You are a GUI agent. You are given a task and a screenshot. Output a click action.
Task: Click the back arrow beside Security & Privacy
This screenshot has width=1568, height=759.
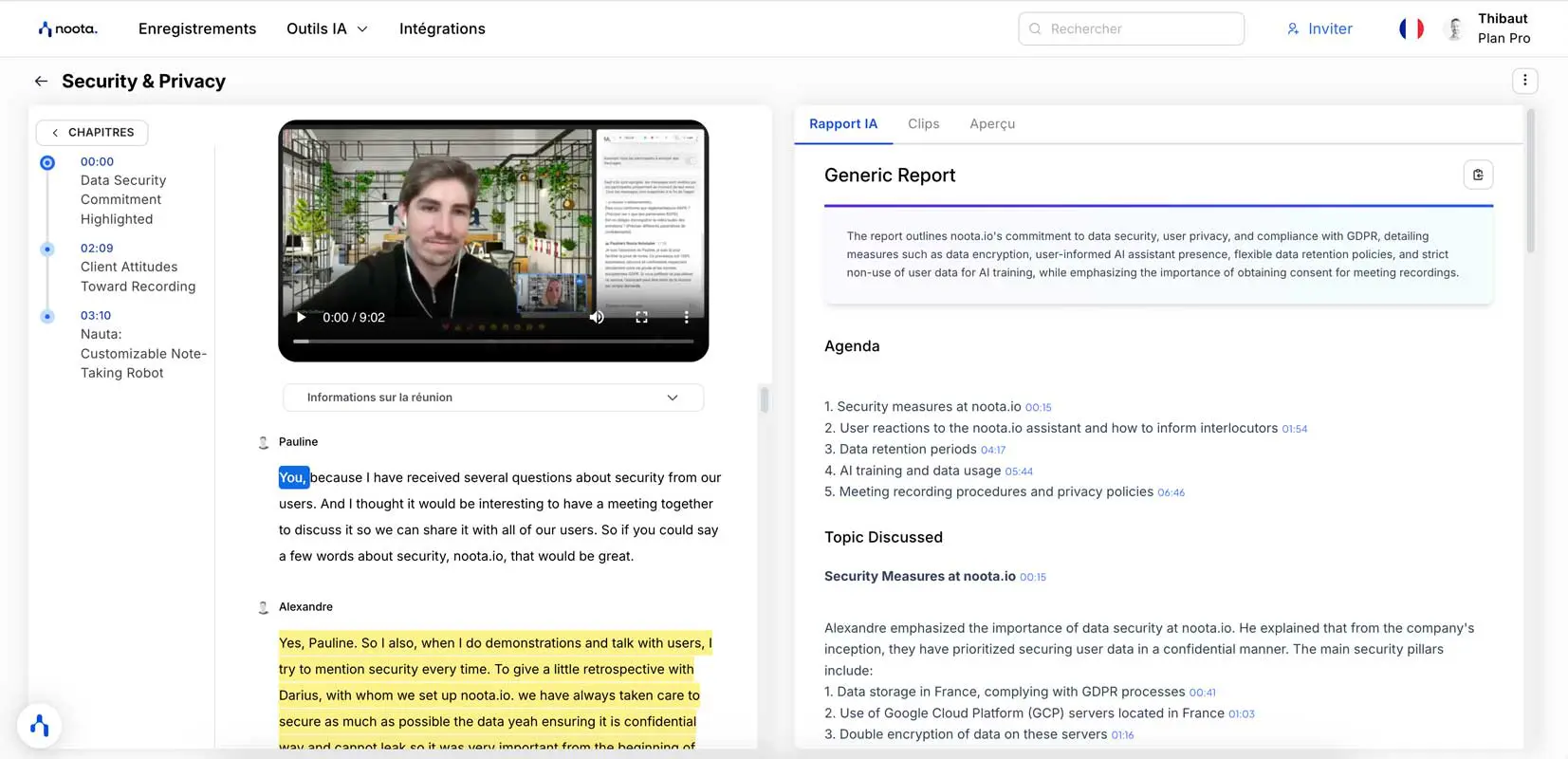tap(41, 82)
